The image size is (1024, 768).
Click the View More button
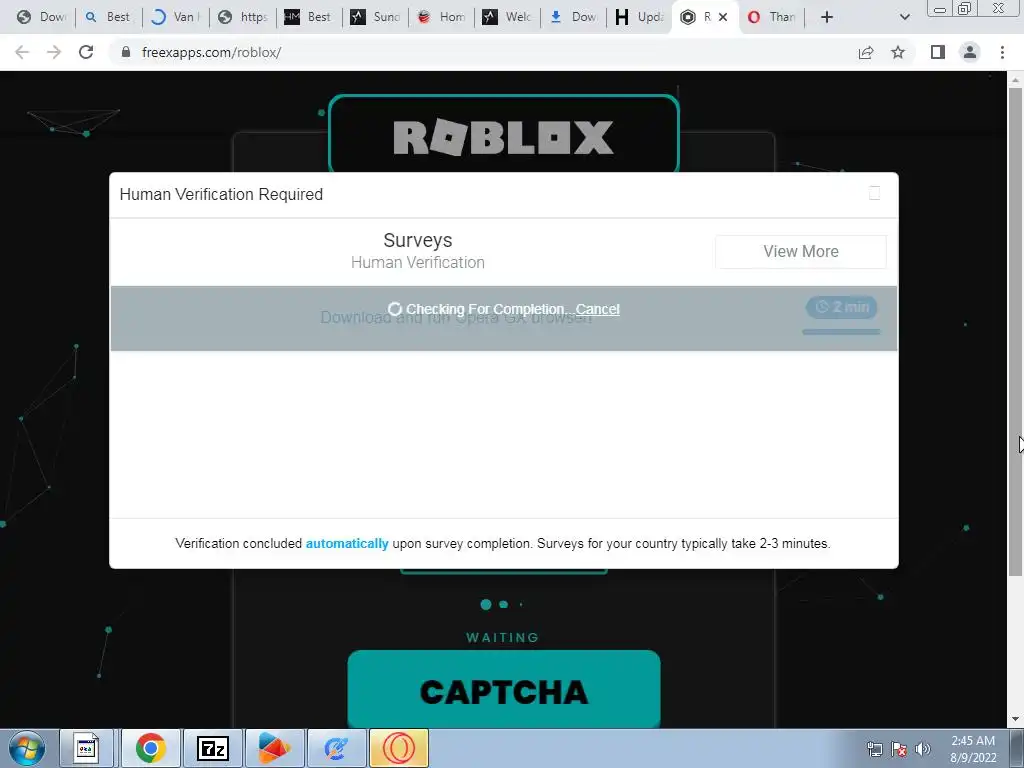(x=801, y=251)
